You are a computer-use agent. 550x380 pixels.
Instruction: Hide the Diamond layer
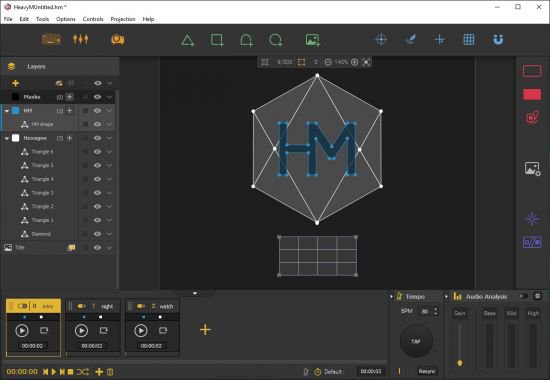coord(98,234)
